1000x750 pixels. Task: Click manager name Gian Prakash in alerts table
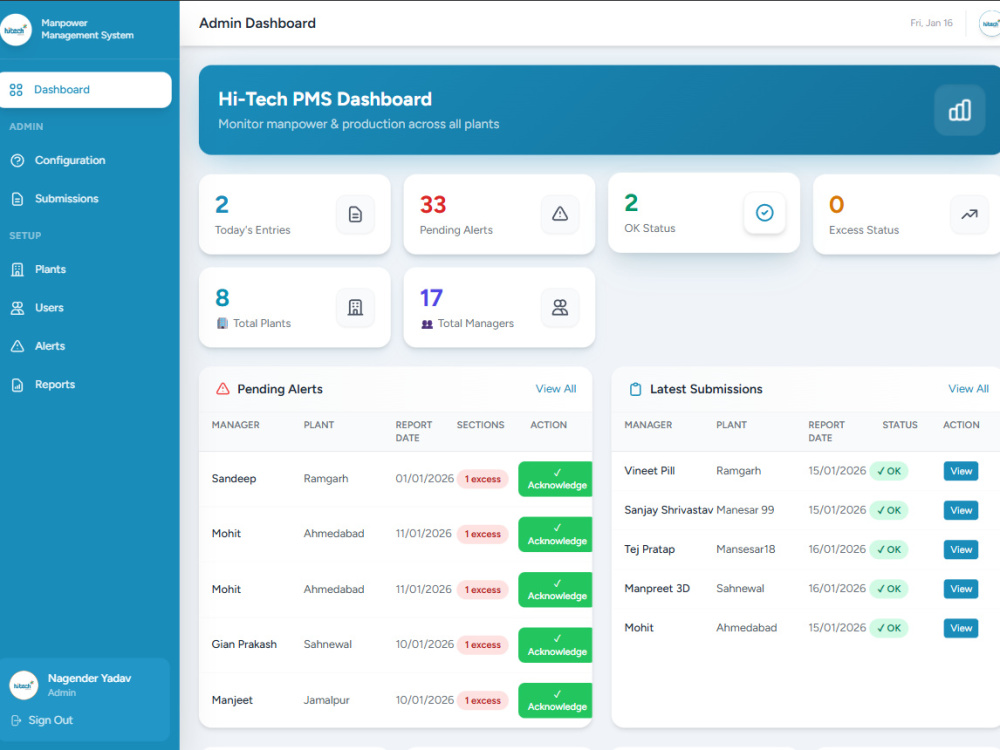pyautogui.click(x=244, y=645)
